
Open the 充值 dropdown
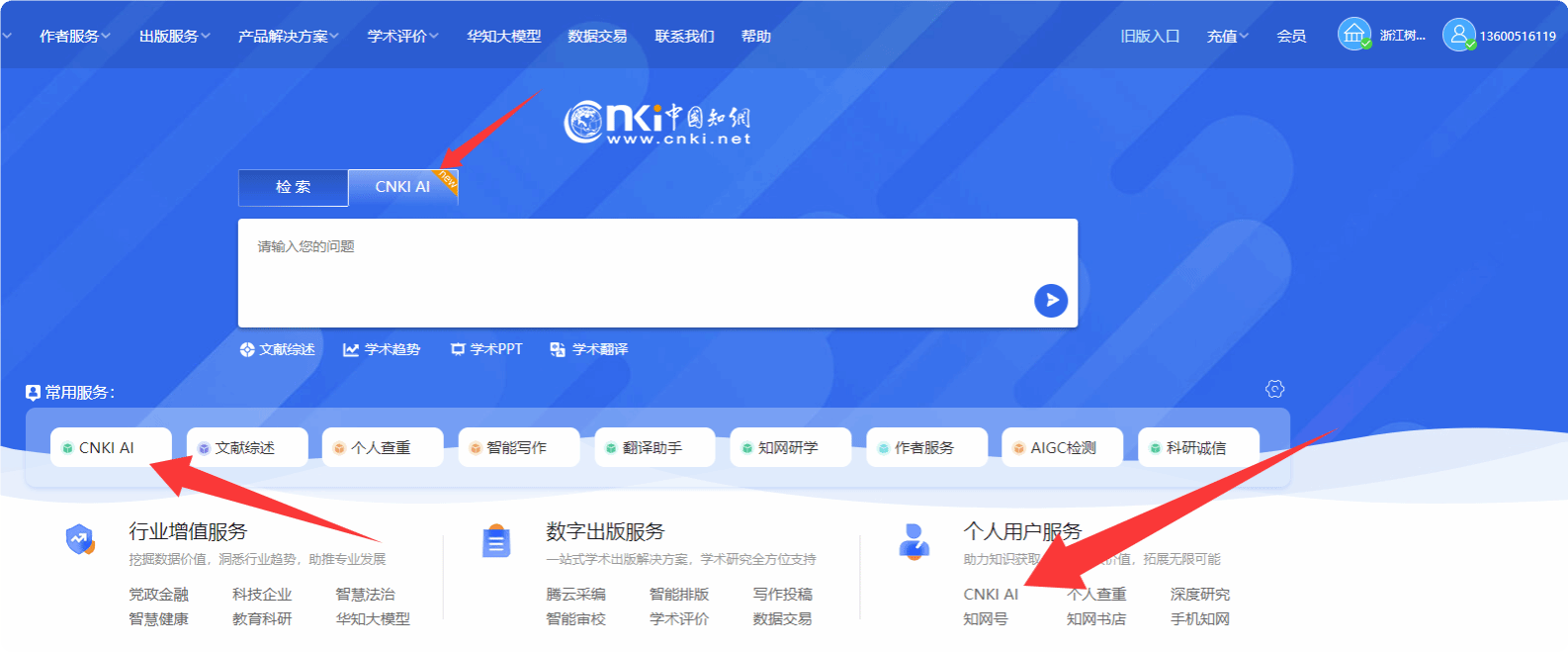click(x=1227, y=37)
